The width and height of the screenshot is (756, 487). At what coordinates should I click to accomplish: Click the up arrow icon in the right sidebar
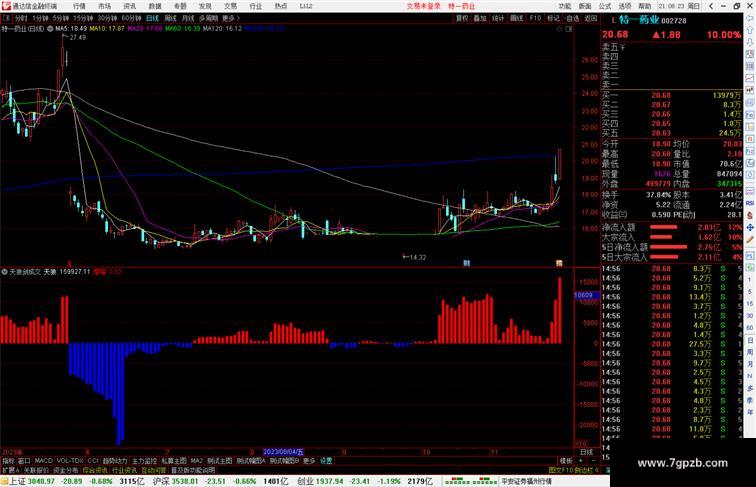[x=750, y=30]
